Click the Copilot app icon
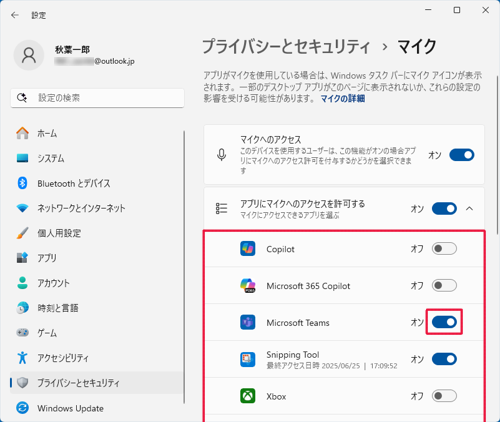The height and width of the screenshot is (422, 500). pos(248,249)
